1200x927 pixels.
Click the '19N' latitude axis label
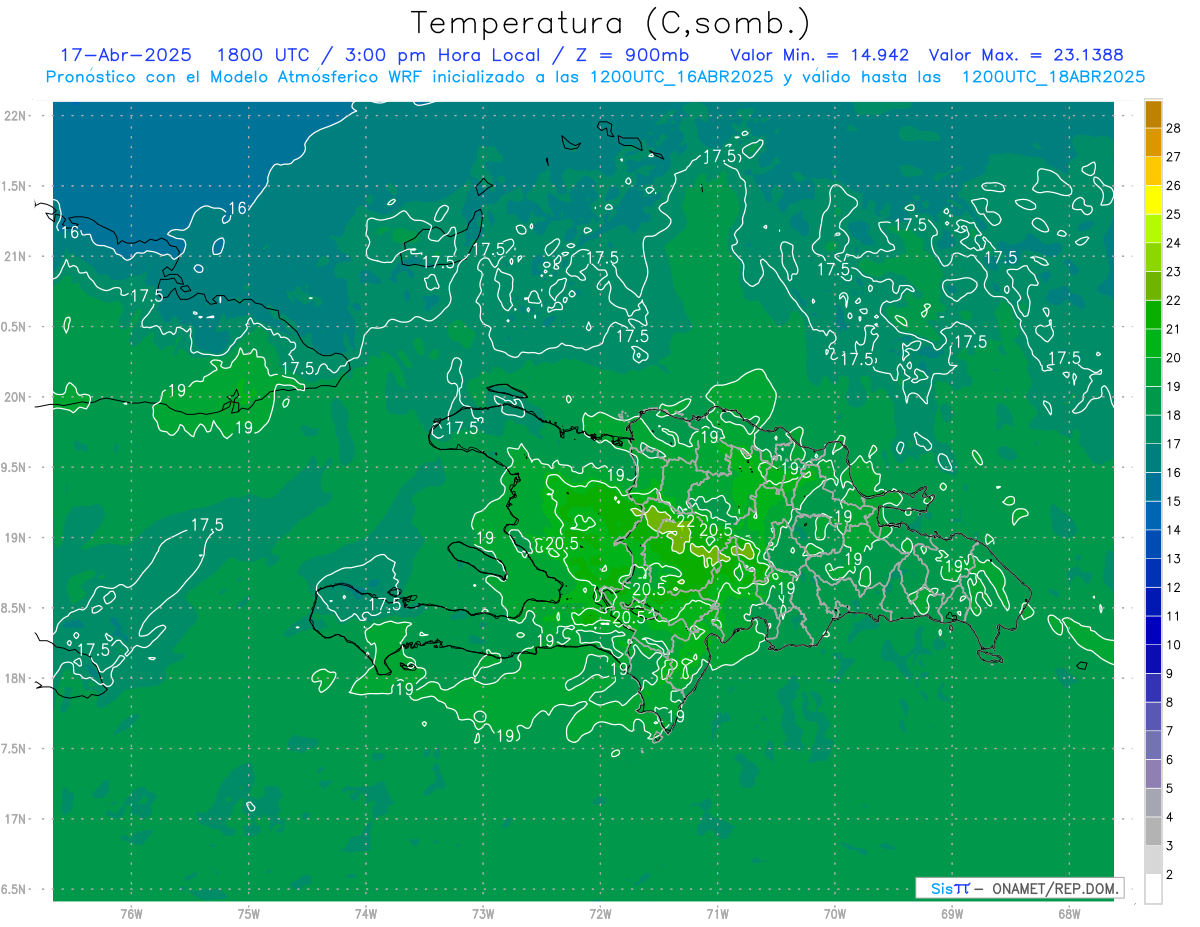(14, 538)
